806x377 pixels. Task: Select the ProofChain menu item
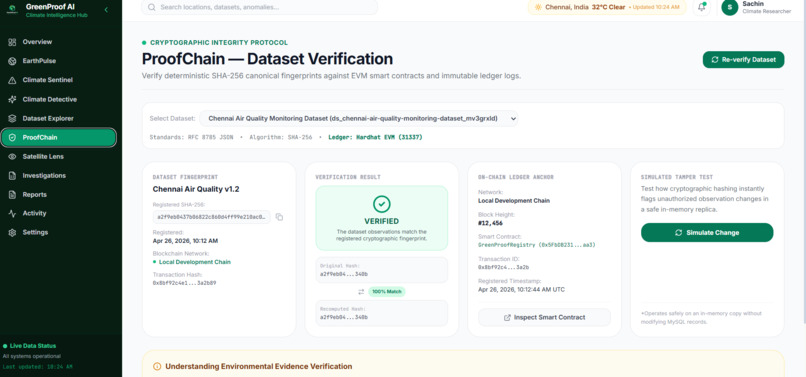click(59, 138)
